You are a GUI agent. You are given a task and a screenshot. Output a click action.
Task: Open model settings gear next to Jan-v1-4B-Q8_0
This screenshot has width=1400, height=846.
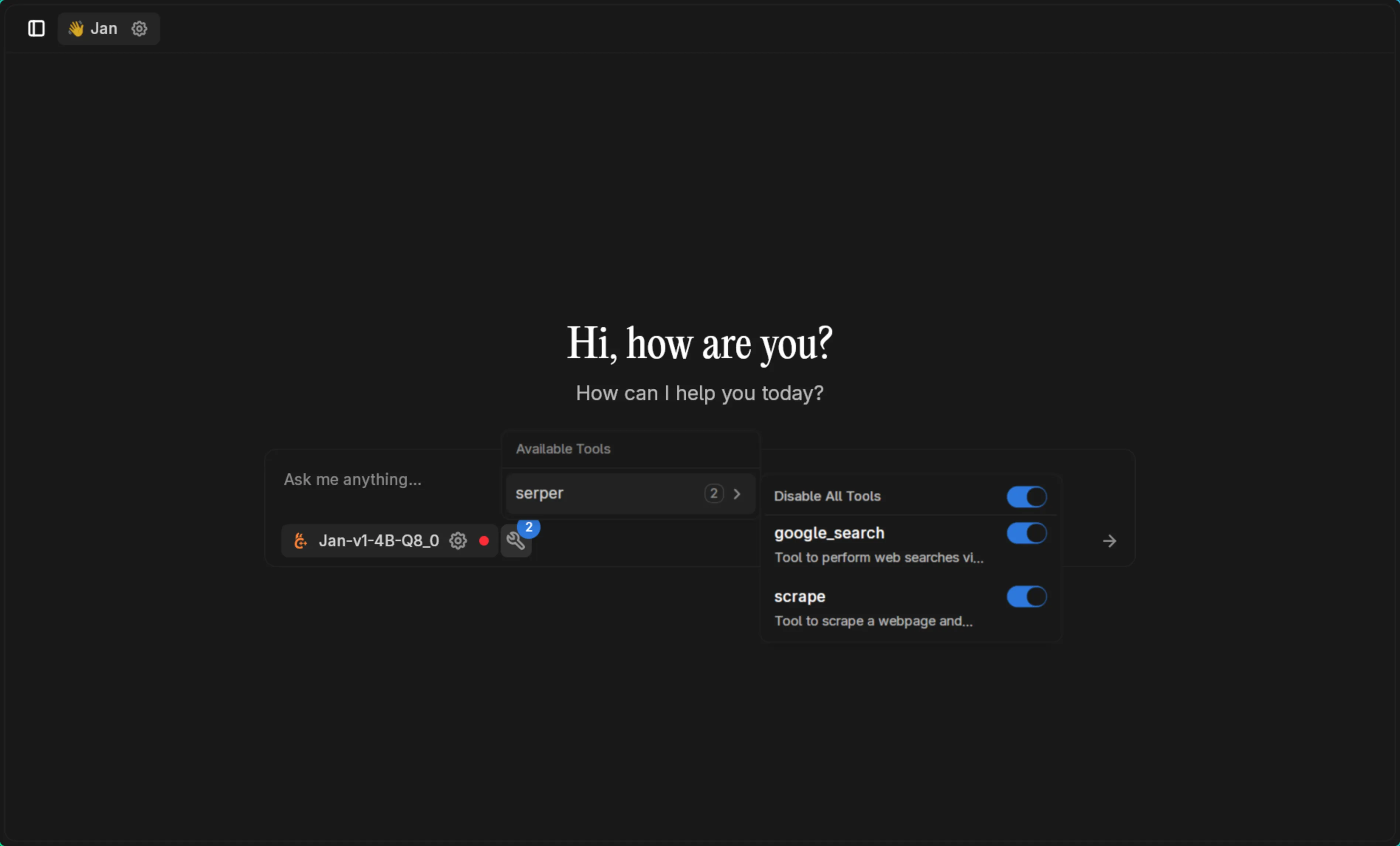point(457,540)
